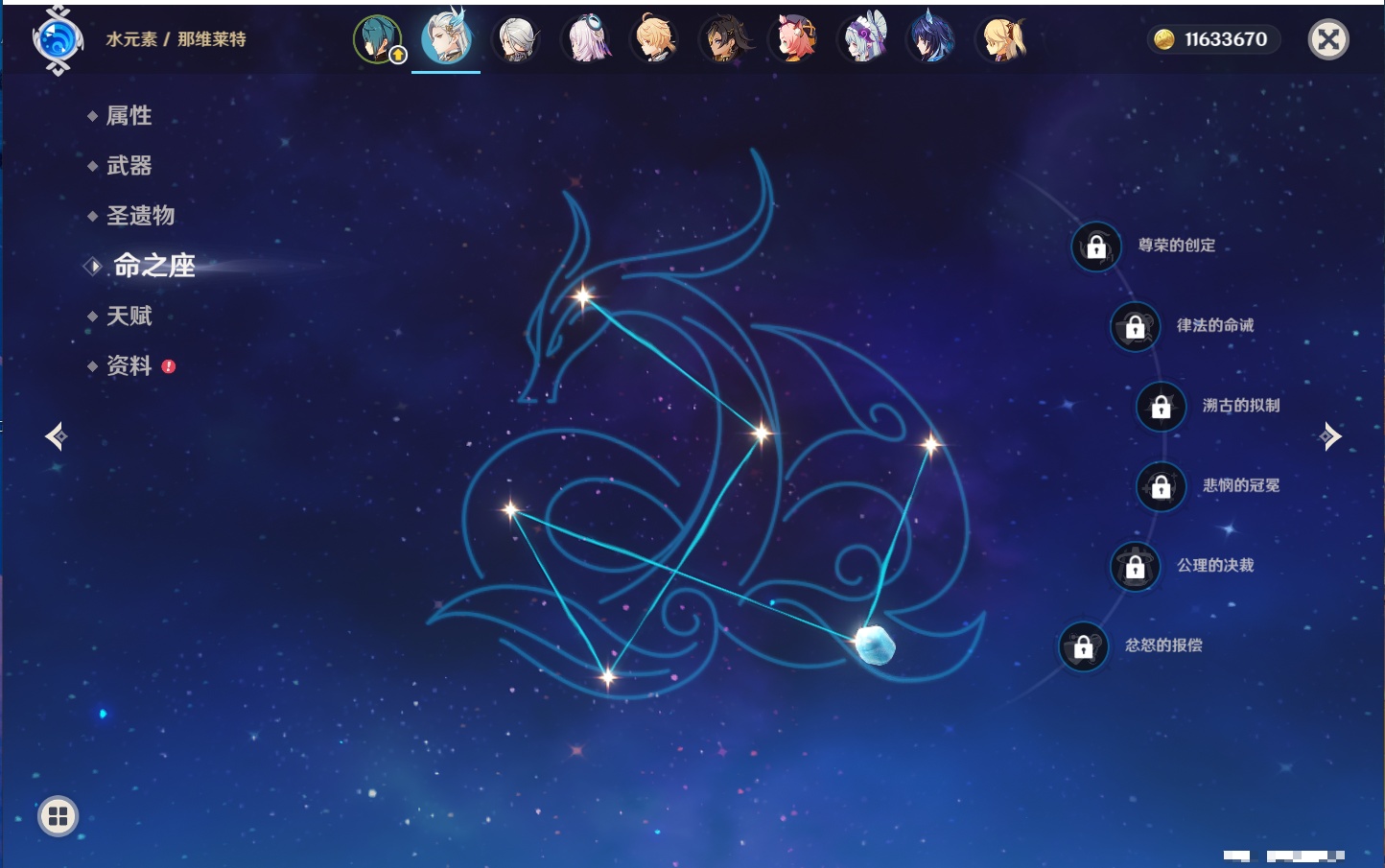Open the 资料 profile tab

[x=129, y=365]
